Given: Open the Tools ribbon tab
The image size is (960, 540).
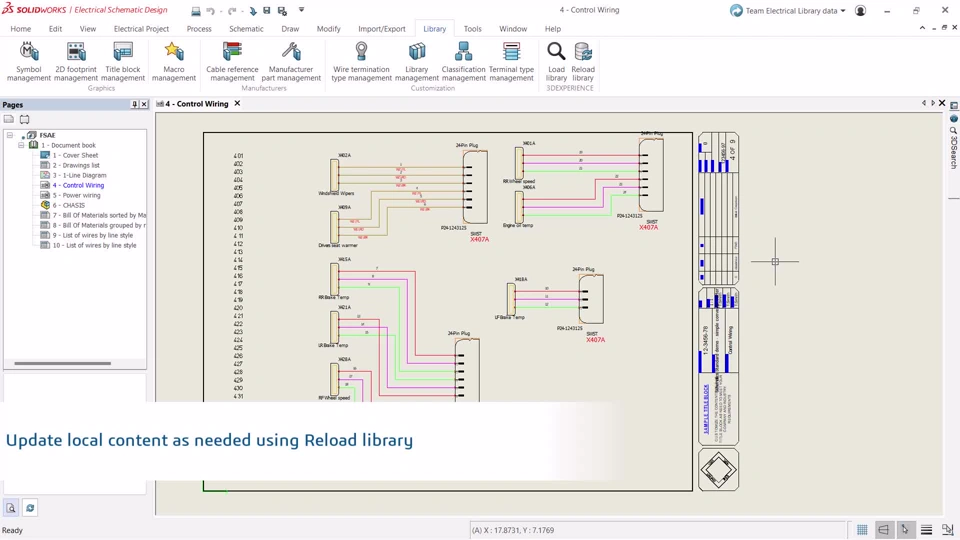Looking at the screenshot, I should tap(472, 29).
